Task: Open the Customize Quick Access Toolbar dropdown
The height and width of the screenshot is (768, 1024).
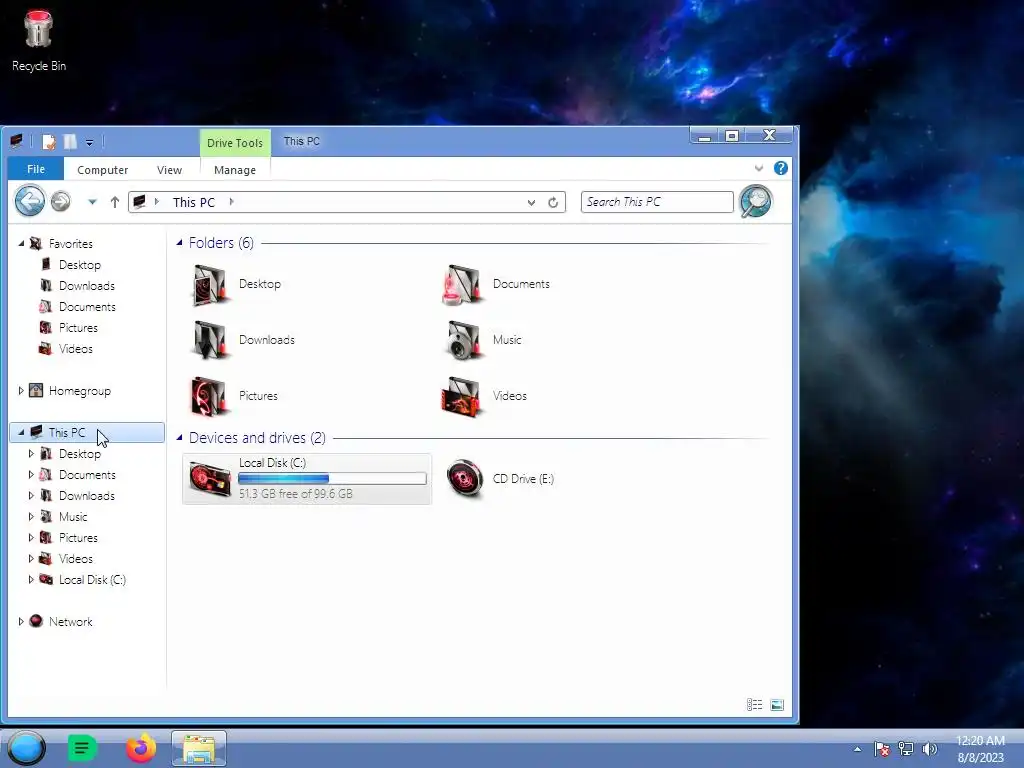Action: (x=89, y=142)
